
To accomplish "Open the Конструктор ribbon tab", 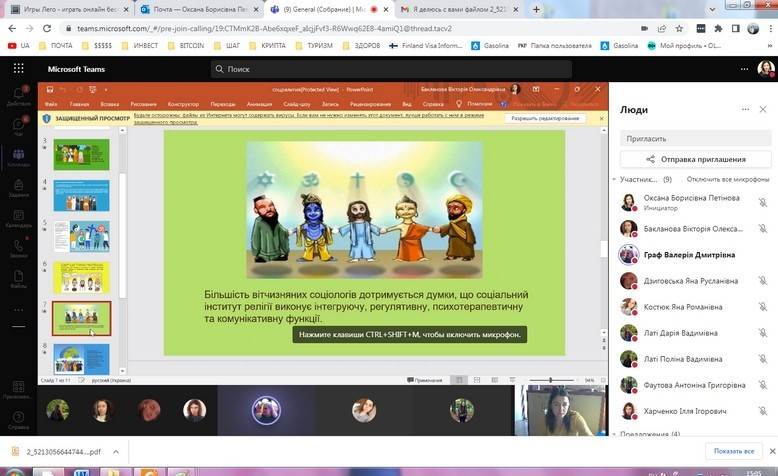I will pos(183,104).
